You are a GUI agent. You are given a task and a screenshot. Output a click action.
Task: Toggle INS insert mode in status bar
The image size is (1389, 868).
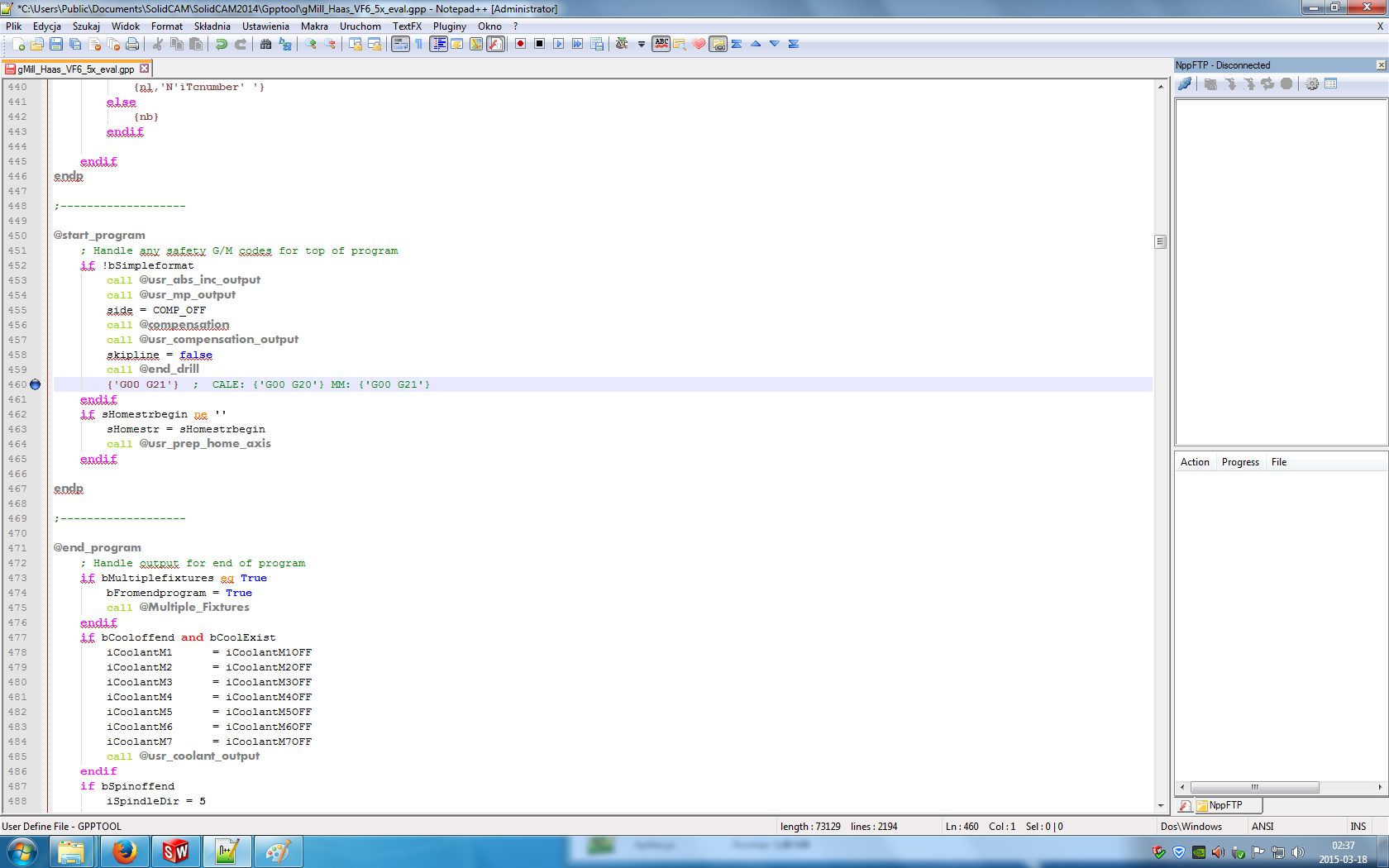(x=1358, y=826)
